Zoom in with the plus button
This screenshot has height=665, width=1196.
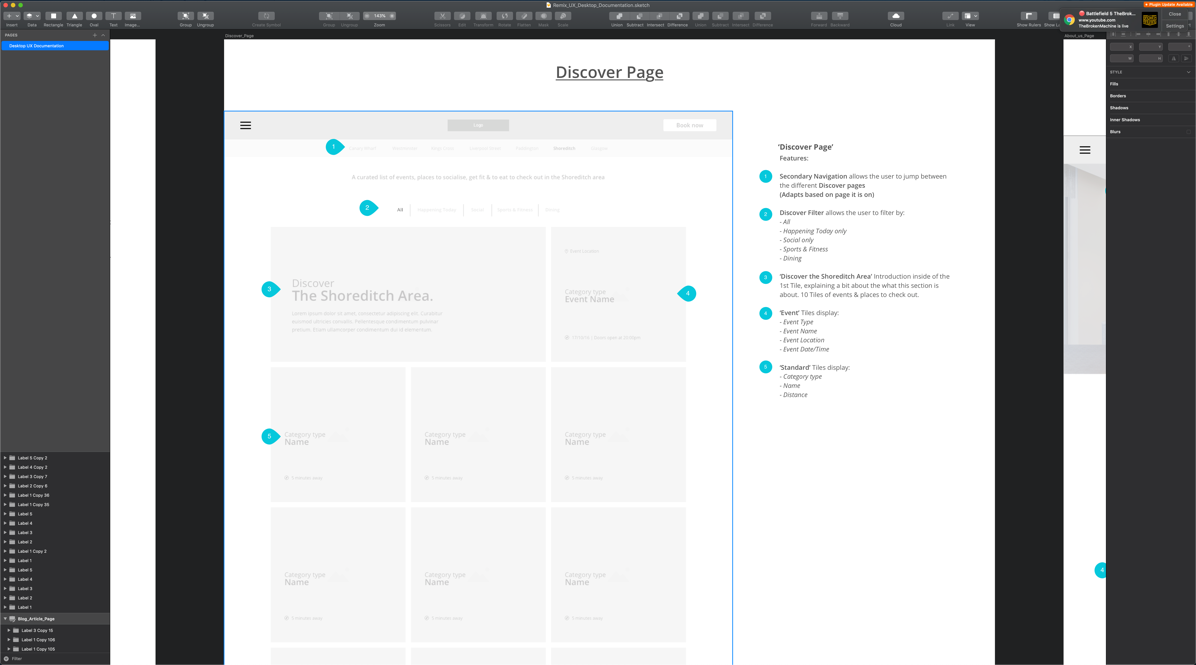[x=392, y=16]
